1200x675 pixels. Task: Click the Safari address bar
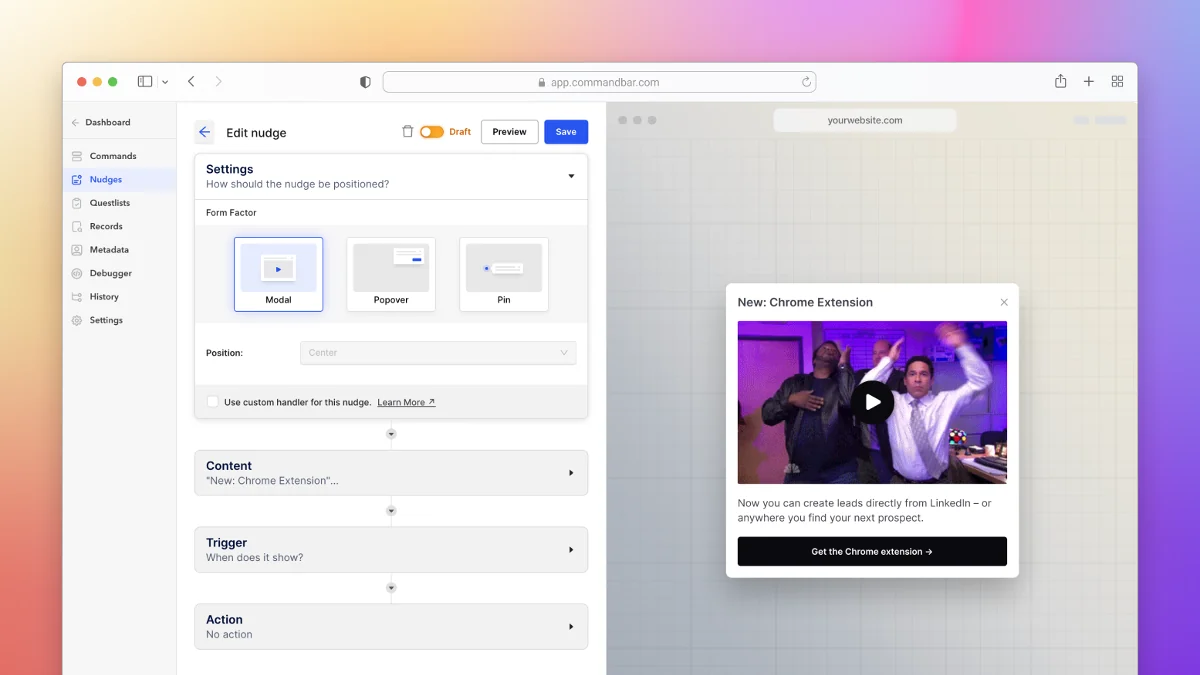click(x=599, y=82)
